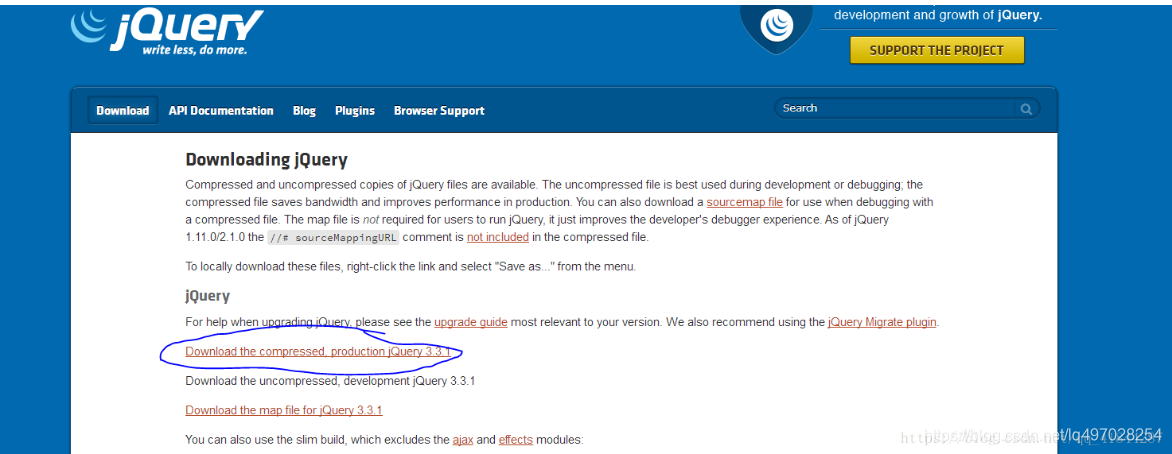Download the compressed, production jQuery 3.3.1
Screen dimensions: 1172x454
[318, 352]
